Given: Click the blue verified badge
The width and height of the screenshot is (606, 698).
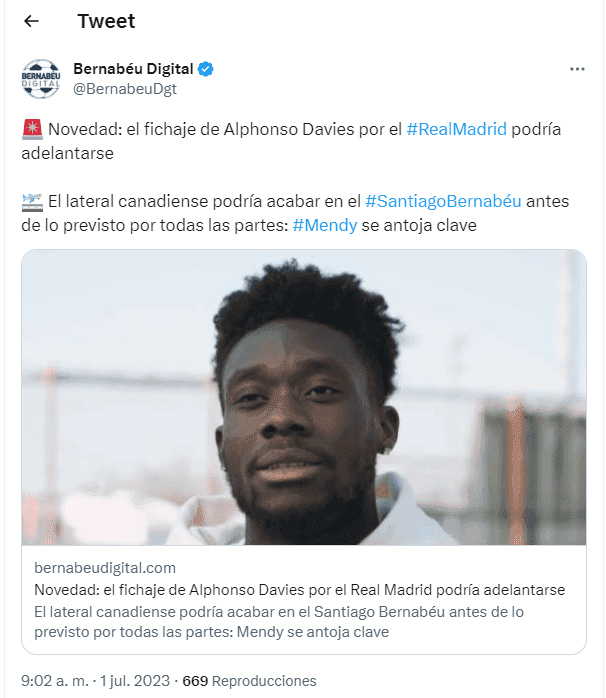Looking at the screenshot, I should (x=205, y=69).
